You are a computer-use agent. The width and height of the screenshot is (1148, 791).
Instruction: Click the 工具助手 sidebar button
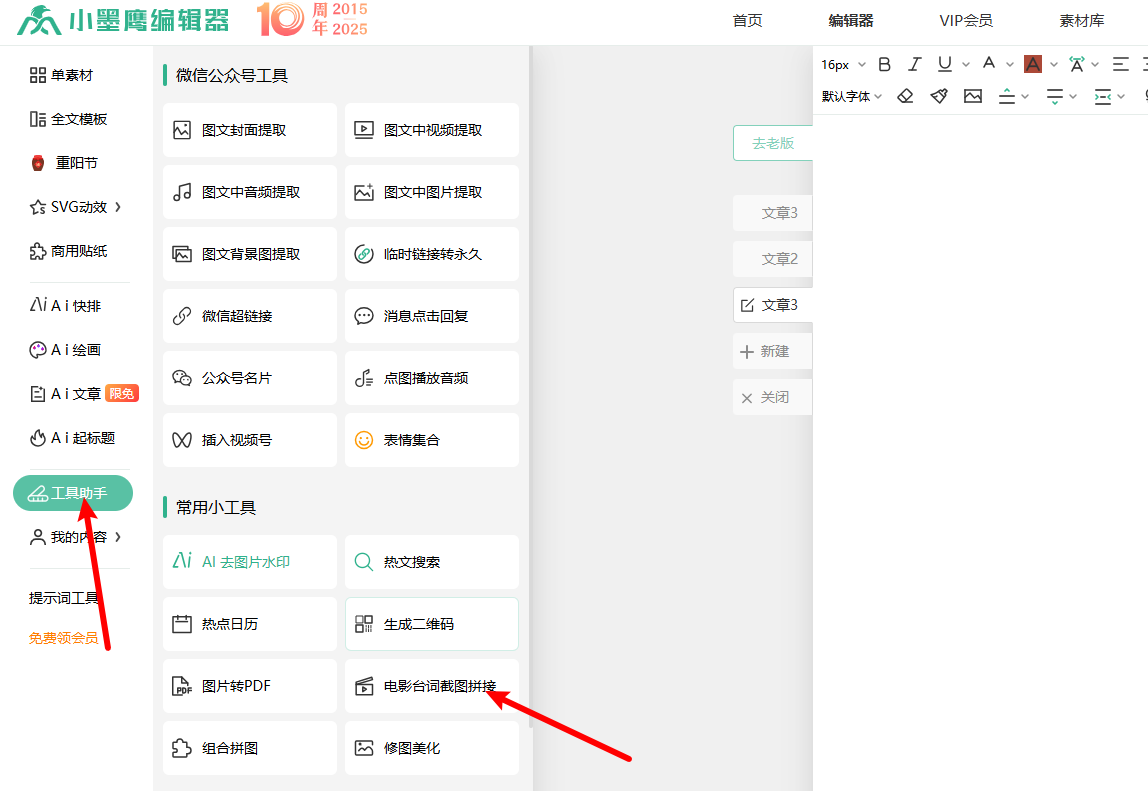[72, 493]
